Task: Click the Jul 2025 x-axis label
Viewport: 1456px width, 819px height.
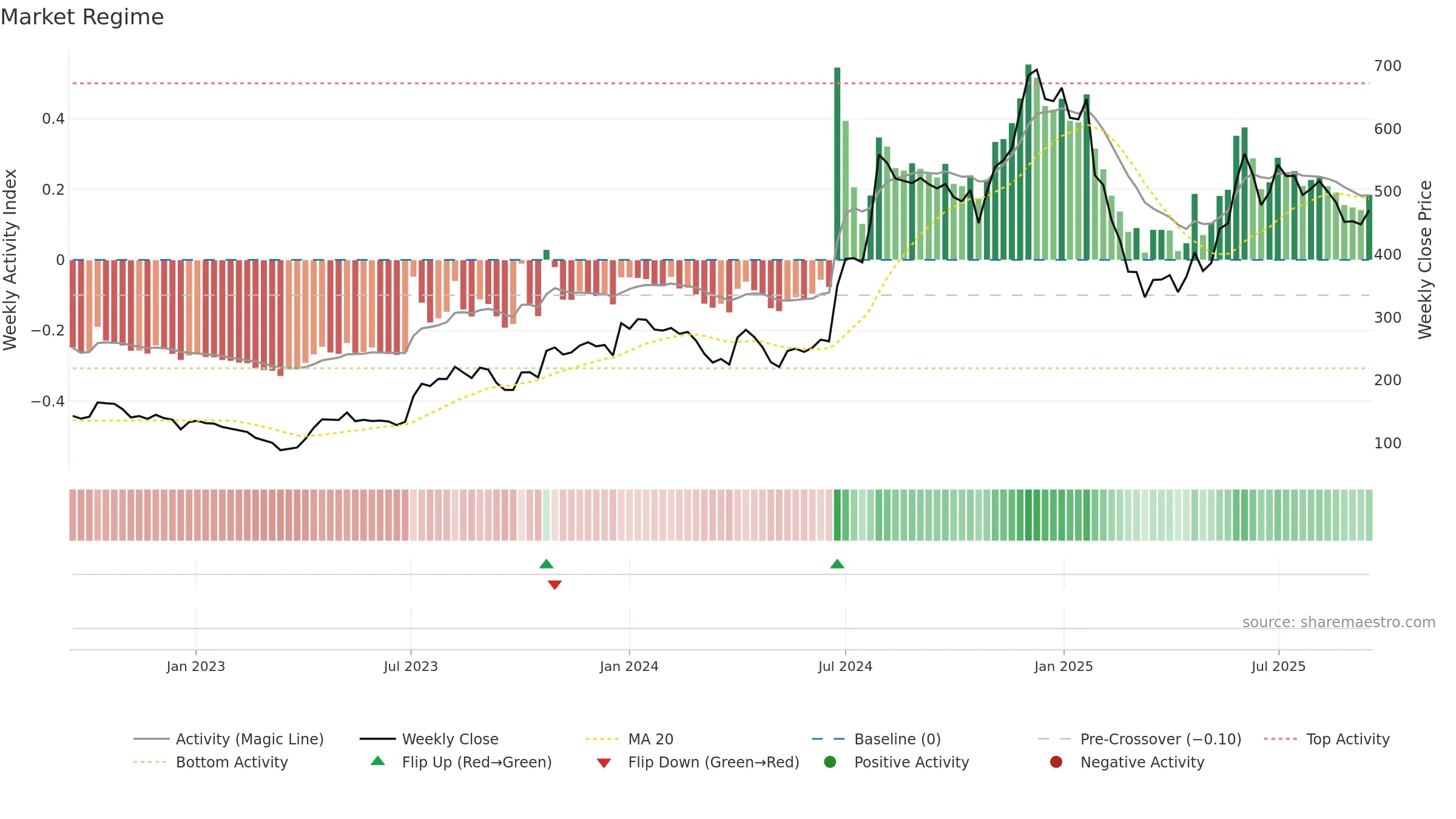Action: [x=1278, y=667]
